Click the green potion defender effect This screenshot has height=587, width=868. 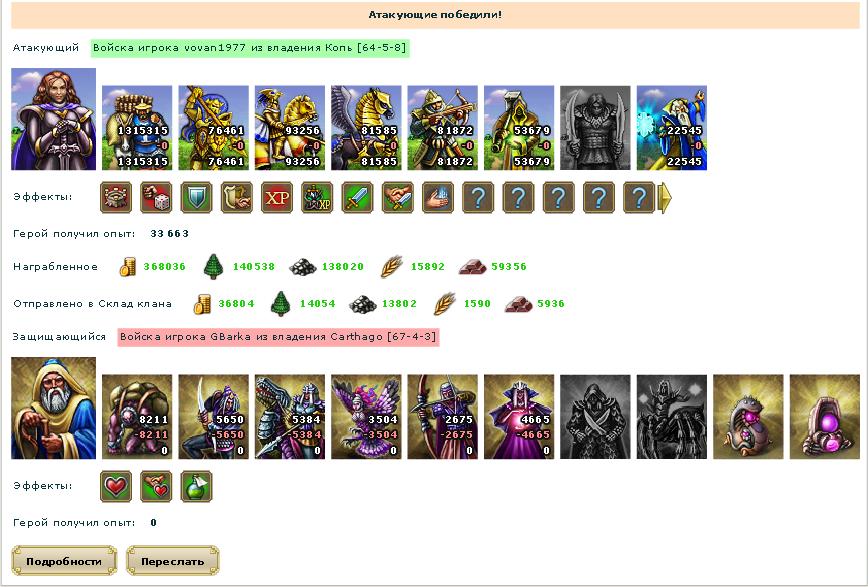(x=197, y=487)
